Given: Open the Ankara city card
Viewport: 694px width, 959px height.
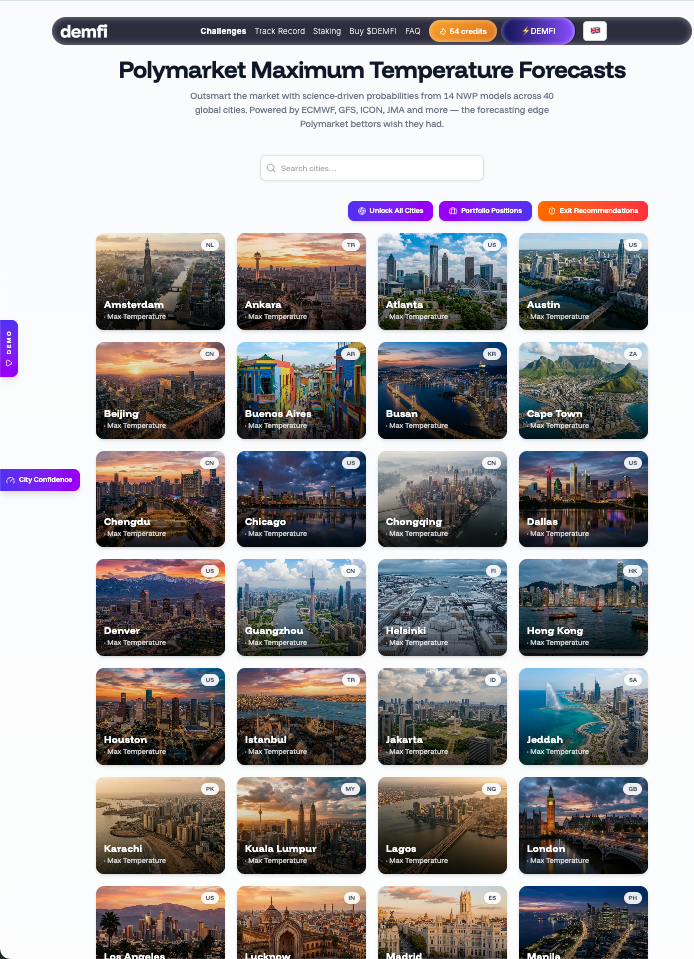Looking at the screenshot, I should 301,281.
